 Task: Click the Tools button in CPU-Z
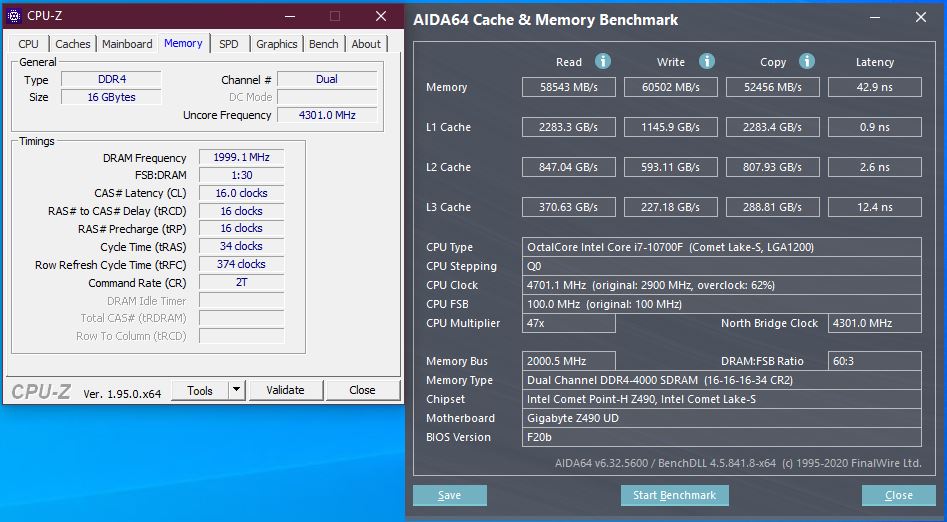200,390
